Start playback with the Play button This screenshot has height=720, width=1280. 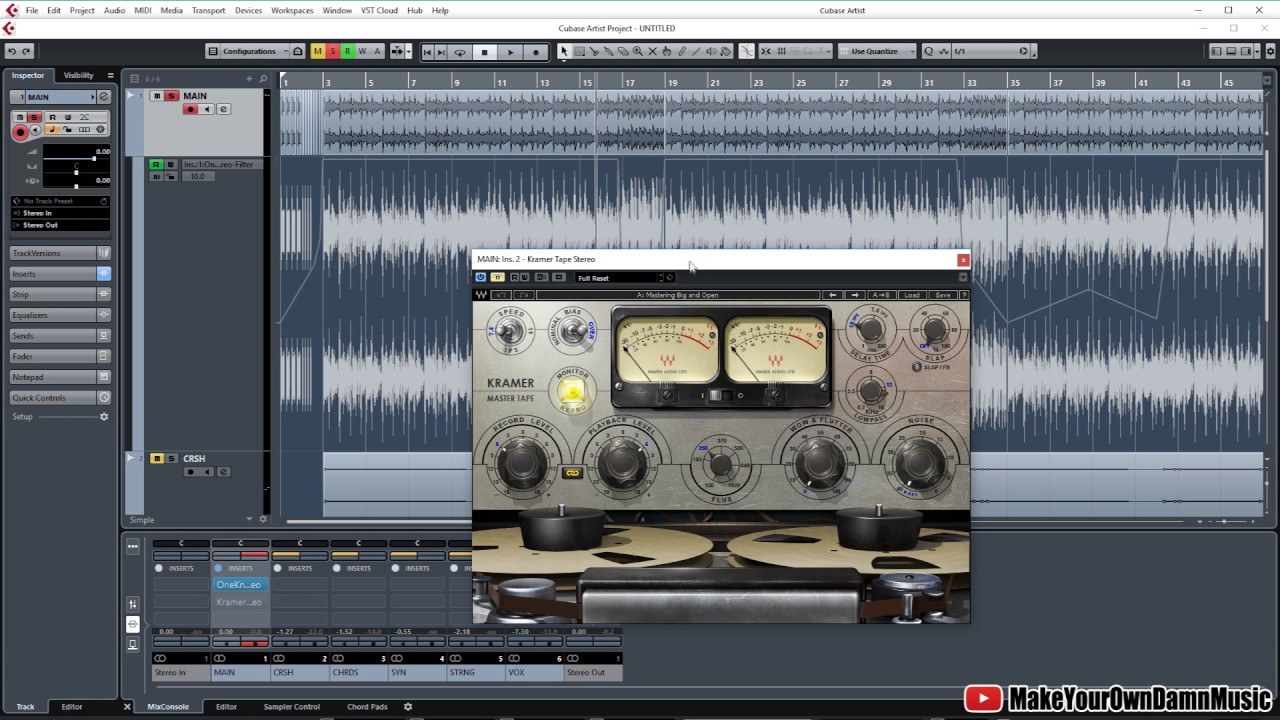tap(510, 52)
